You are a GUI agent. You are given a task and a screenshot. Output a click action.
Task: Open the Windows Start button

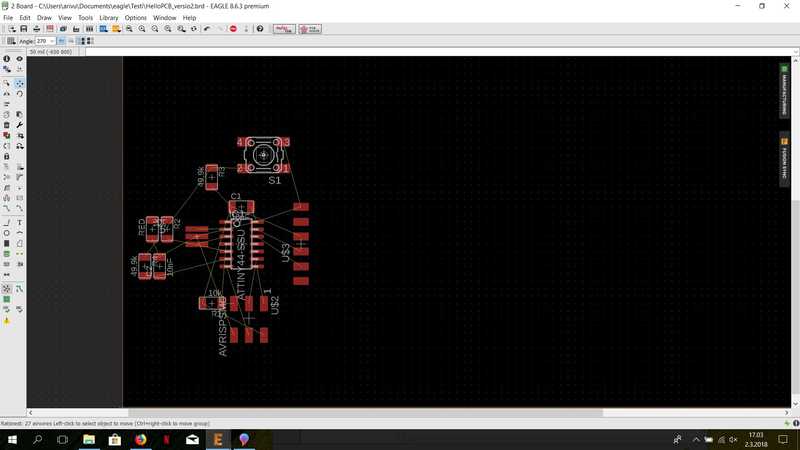tap(12, 439)
